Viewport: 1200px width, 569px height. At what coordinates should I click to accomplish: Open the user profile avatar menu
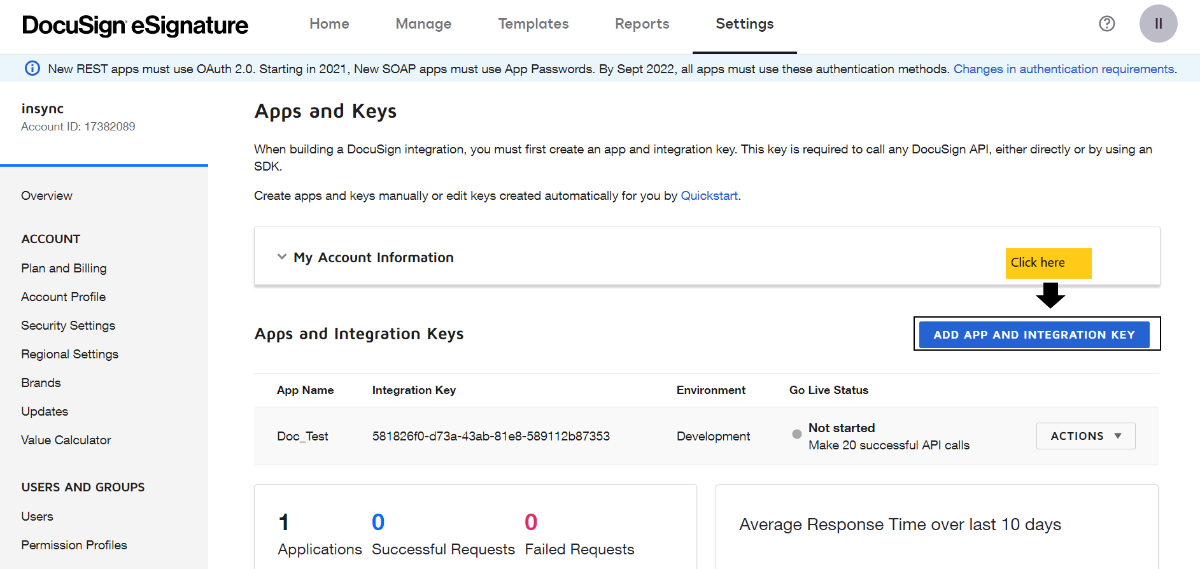tap(1158, 24)
